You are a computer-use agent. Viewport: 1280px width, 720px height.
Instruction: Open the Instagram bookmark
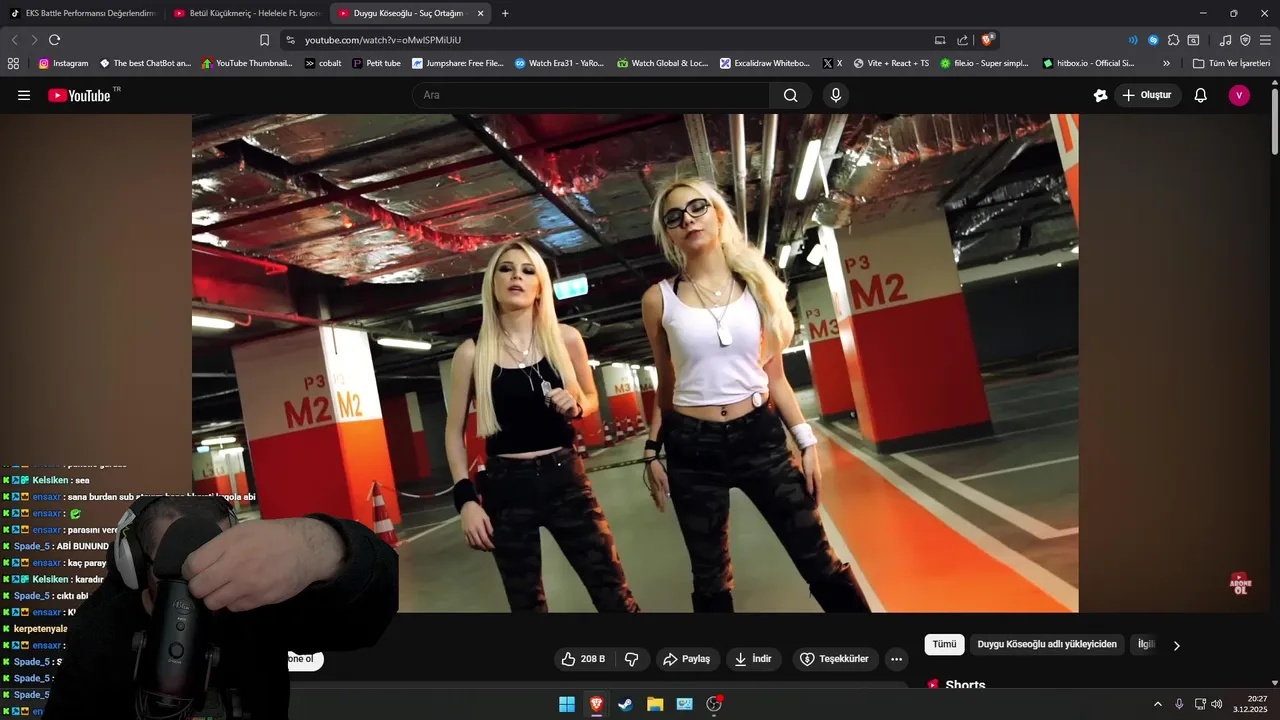[63, 63]
